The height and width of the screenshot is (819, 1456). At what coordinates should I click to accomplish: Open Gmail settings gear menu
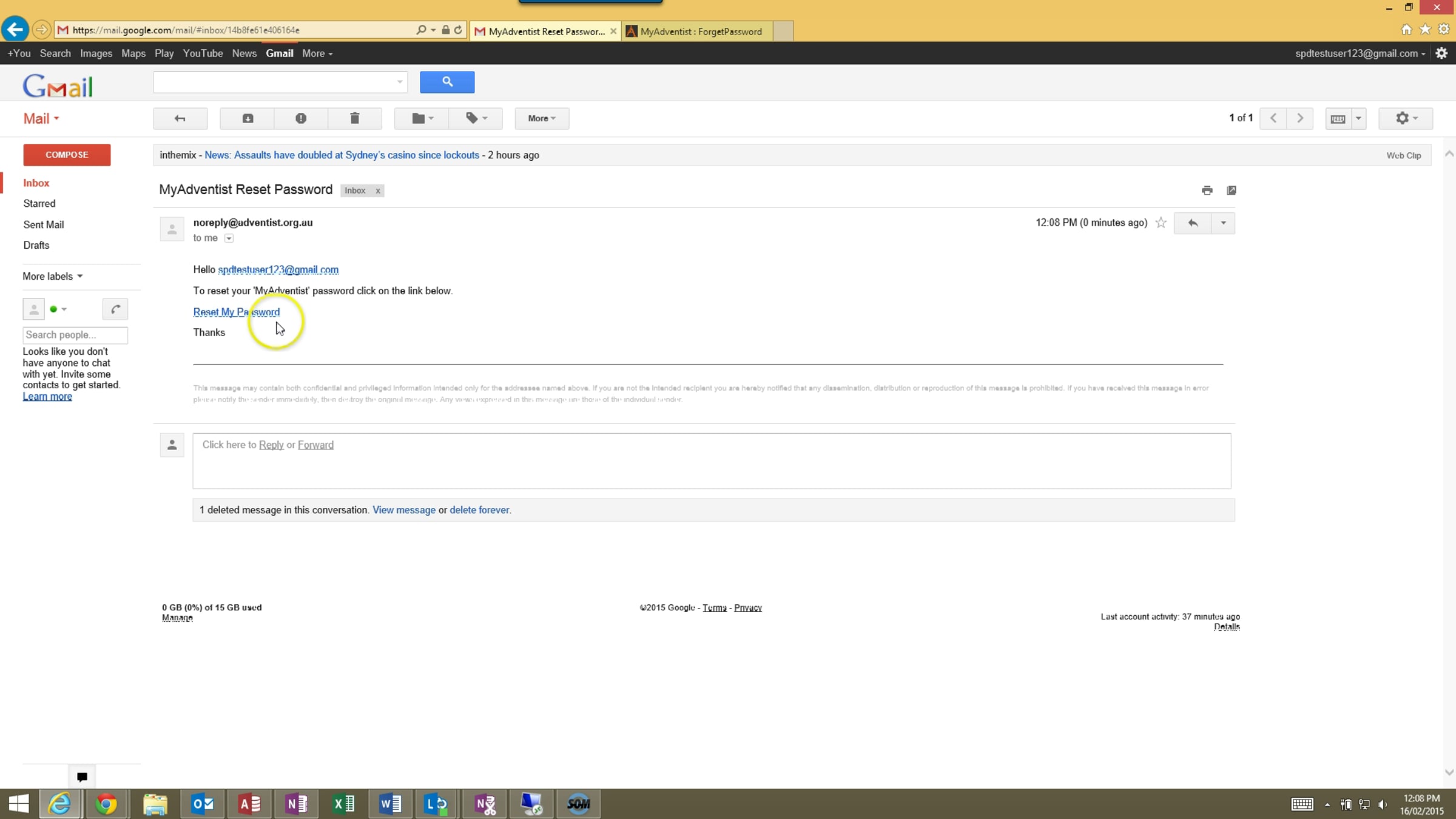(1406, 118)
